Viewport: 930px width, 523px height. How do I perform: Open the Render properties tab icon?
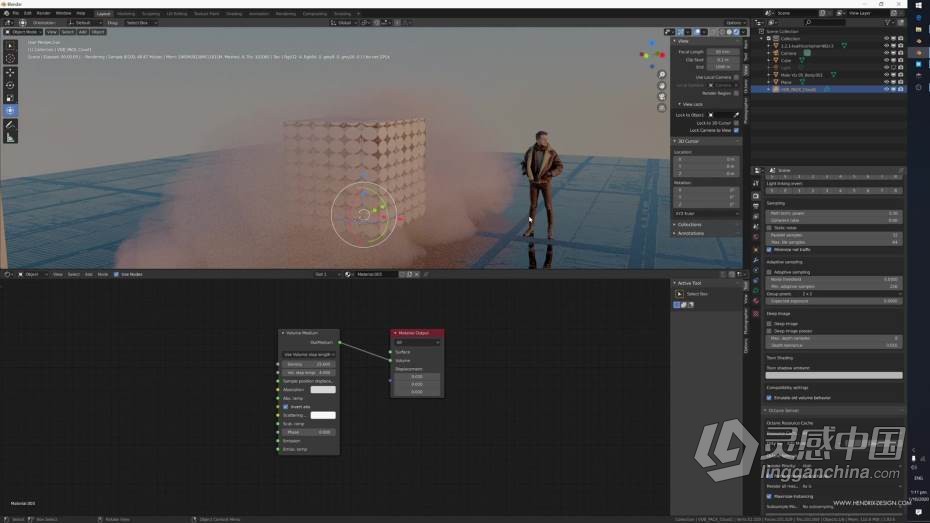756,196
